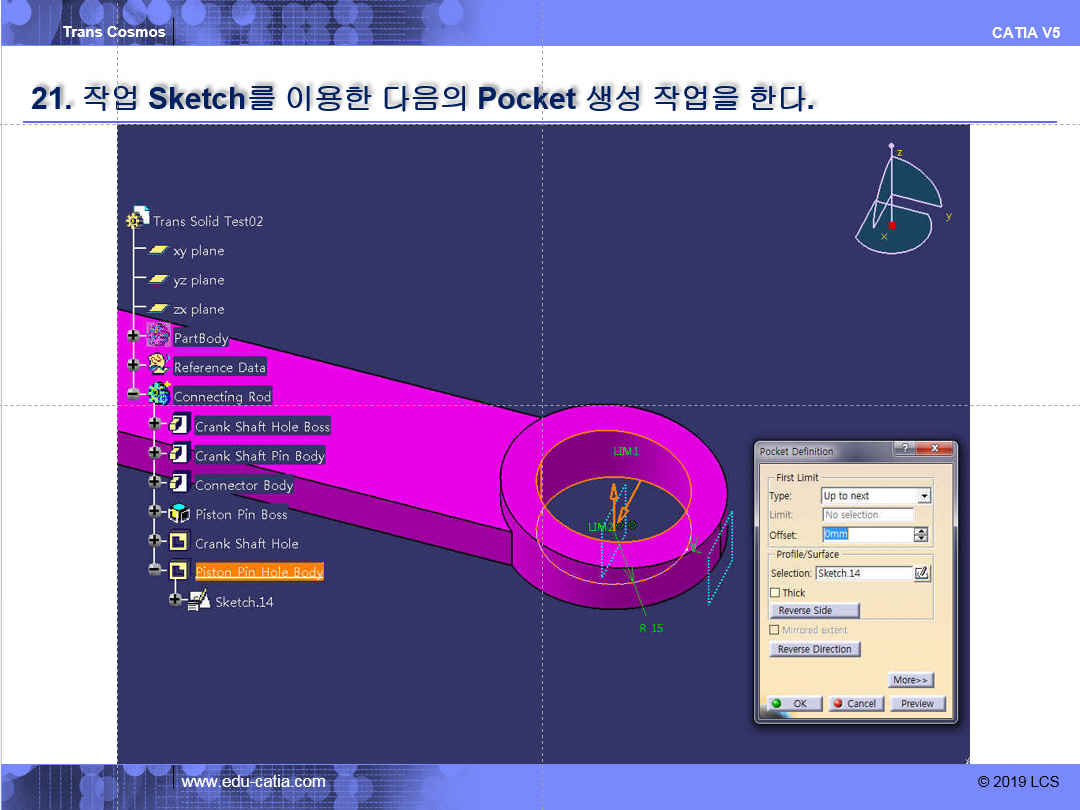Collapse the Connecting Rod tree node

133,395
